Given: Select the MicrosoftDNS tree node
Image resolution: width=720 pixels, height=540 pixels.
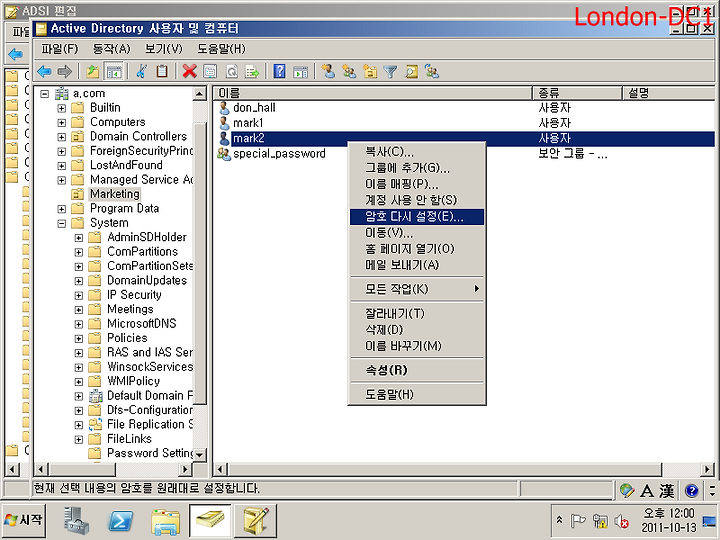Looking at the screenshot, I should [141, 324].
